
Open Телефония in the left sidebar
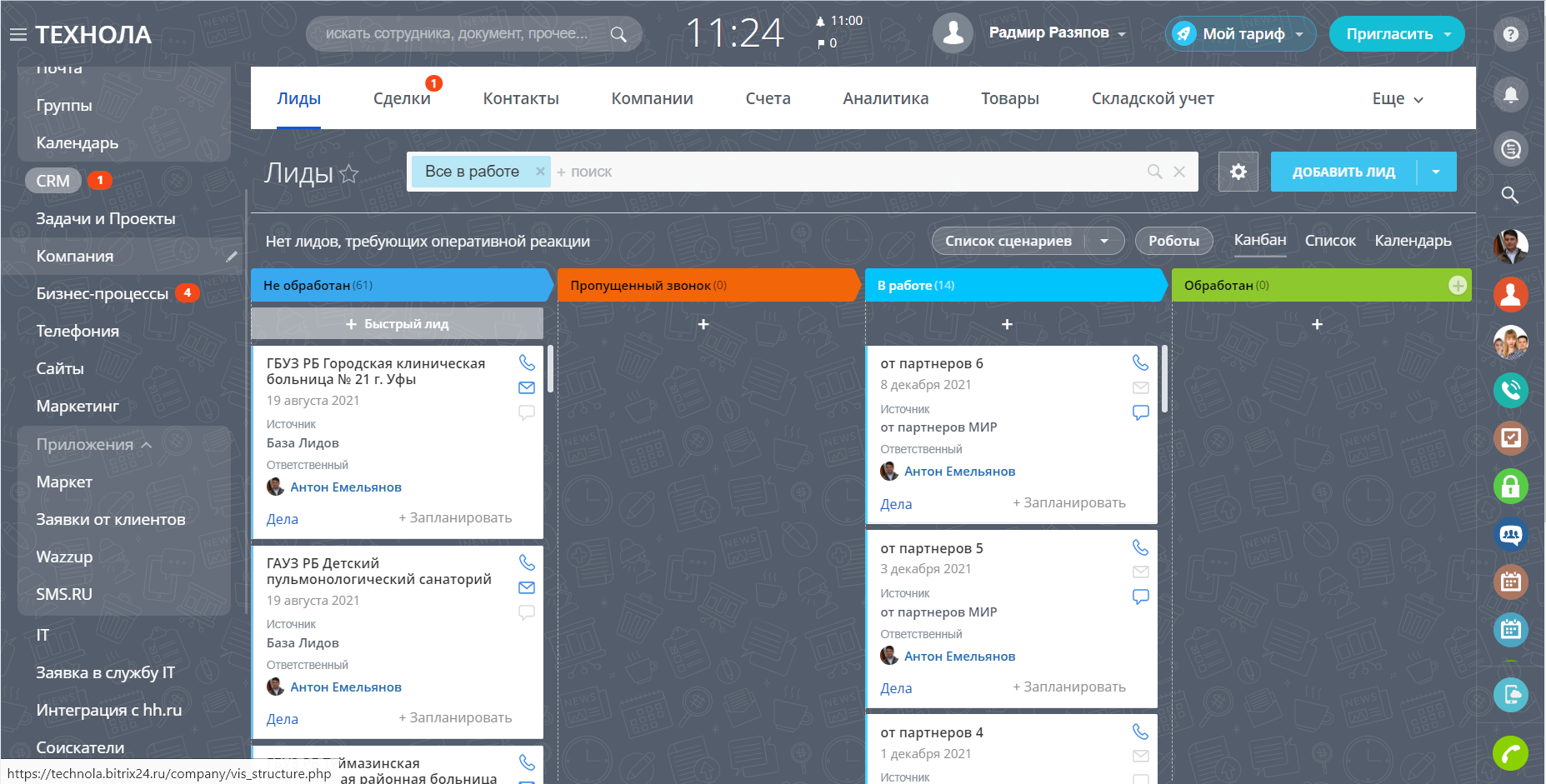78,332
